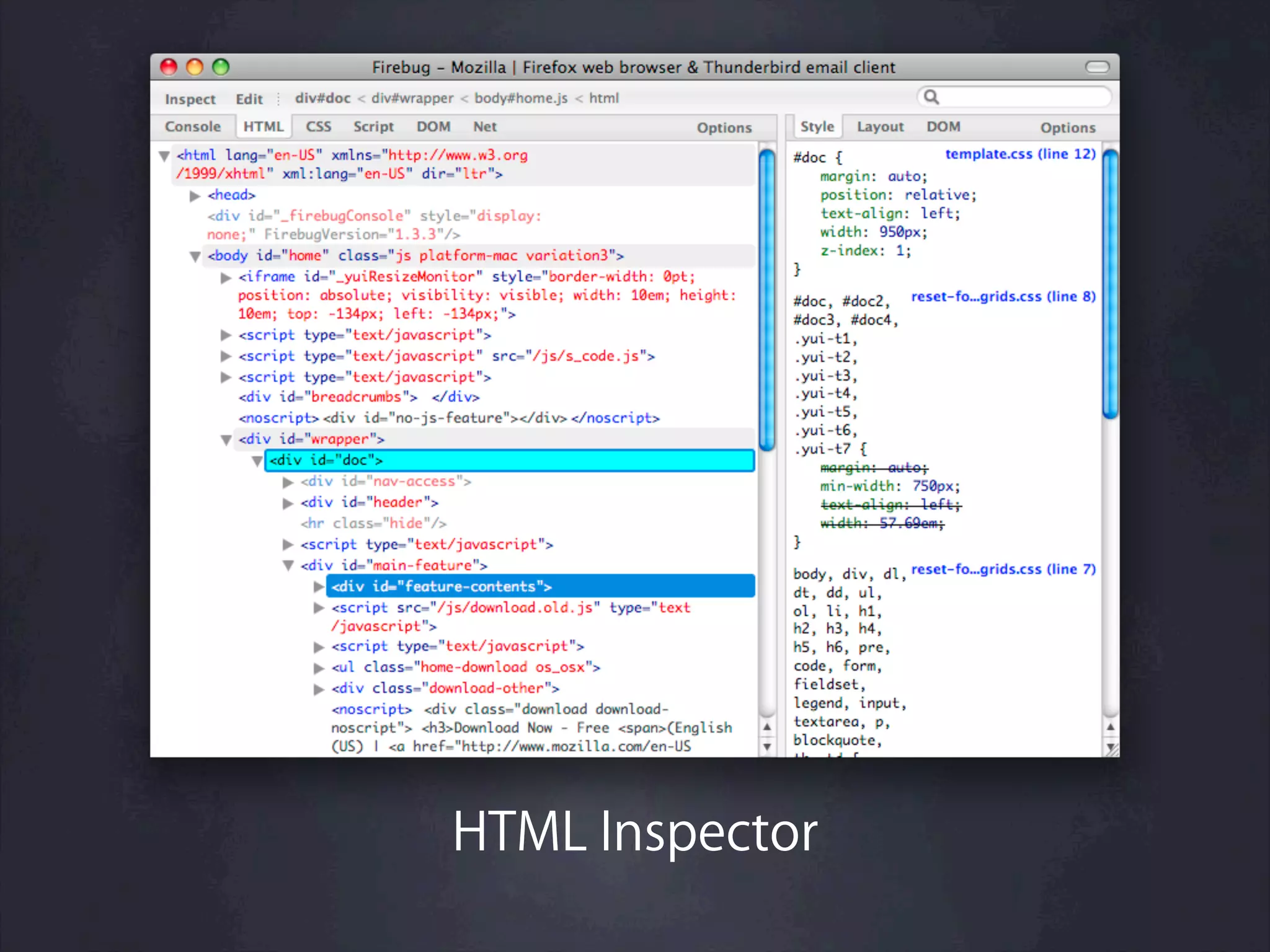The width and height of the screenshot is (1270, 952).
Task: Click the Inspect button
Action: [190, 99]
